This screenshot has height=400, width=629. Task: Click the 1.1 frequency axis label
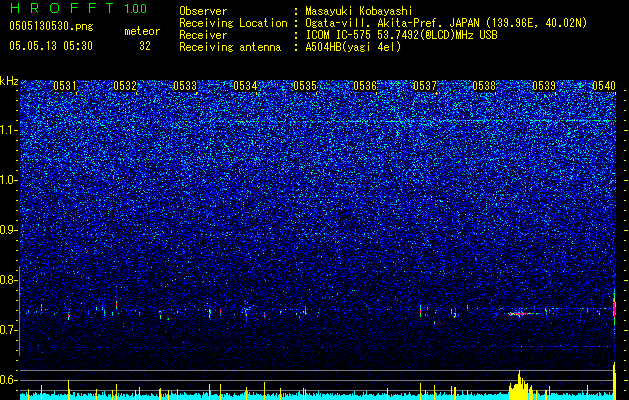[x=9, y=130]
